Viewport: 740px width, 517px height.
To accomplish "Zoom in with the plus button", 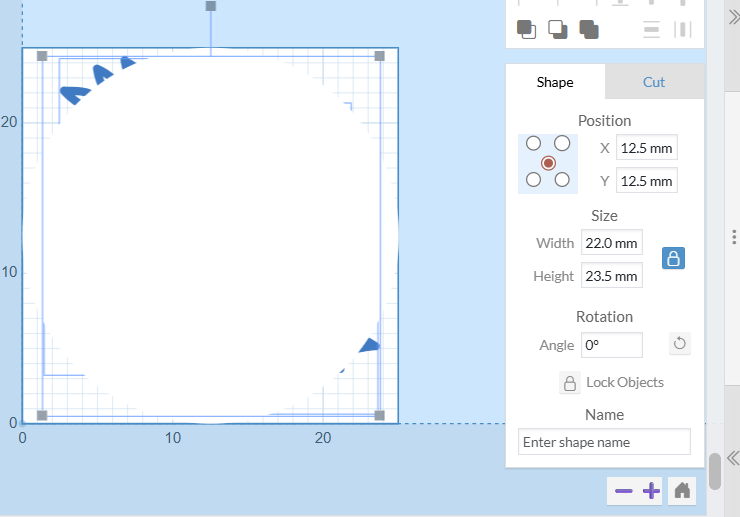I will click(x=651, y=491).
